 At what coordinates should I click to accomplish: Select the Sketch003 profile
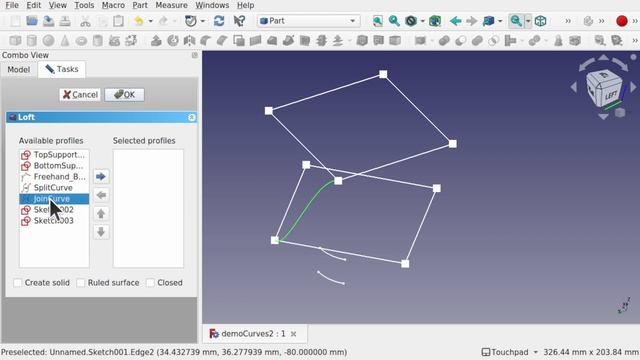tap(54, 221)
